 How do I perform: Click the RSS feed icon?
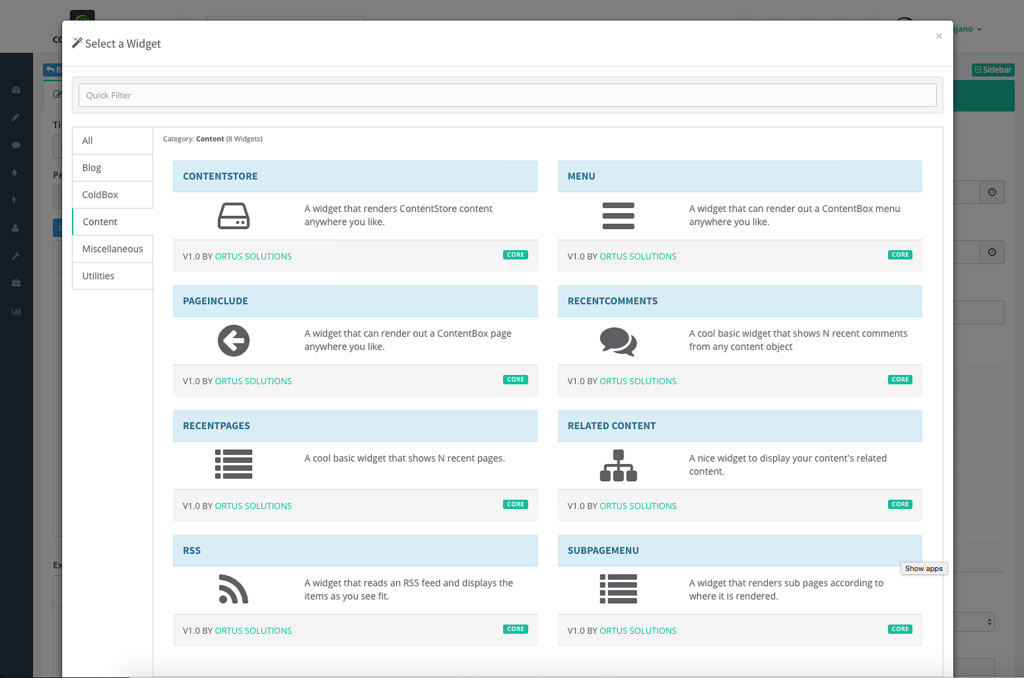[233, 590]
